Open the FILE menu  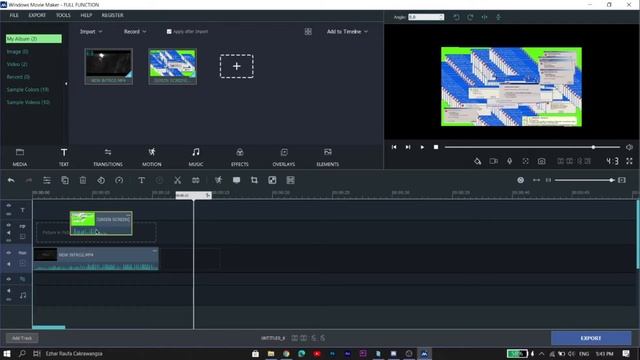point(14,15)
